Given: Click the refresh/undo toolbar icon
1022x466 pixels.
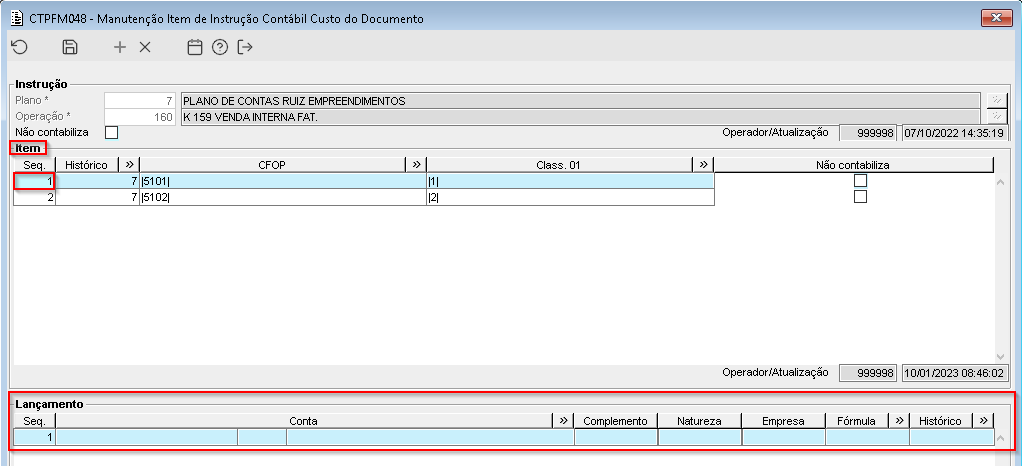Looking at the screenshot, I should click(x=20, y=47).
